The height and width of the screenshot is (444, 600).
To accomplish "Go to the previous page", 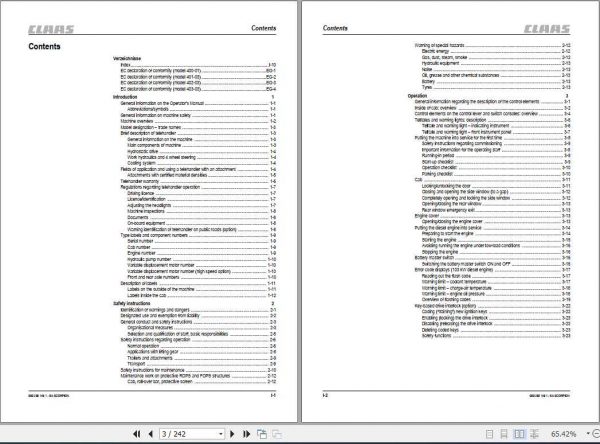I will 151,434.
